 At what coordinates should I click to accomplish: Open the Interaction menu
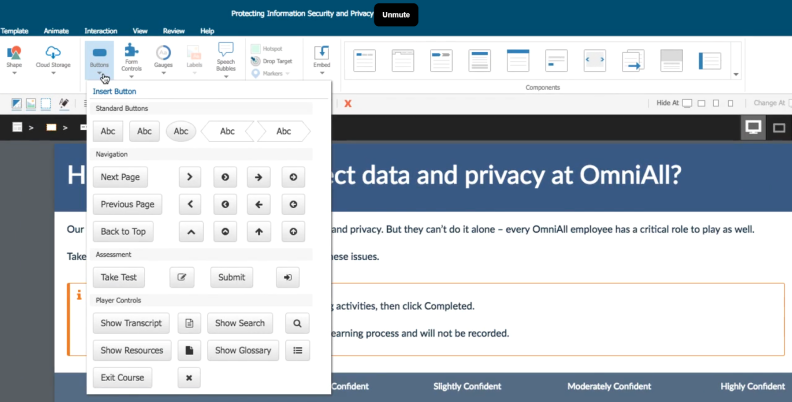pyautogui.click(x=101, y=31)
